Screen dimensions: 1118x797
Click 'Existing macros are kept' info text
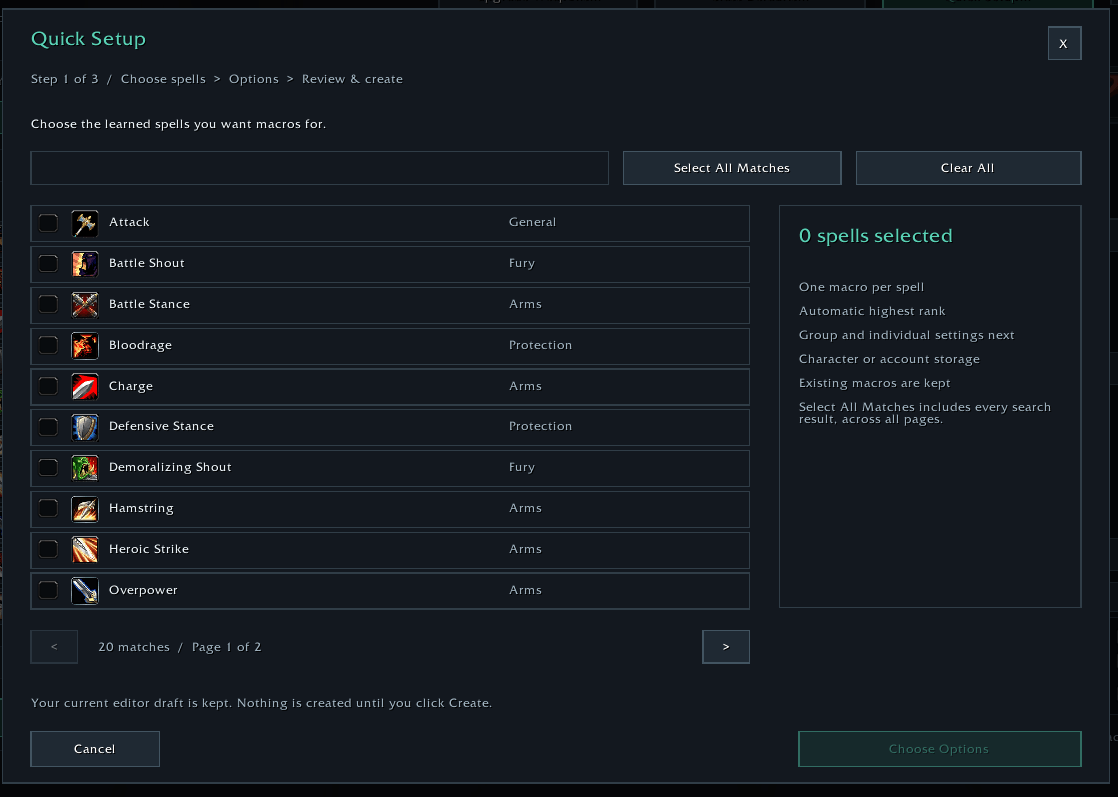[875, 384]
